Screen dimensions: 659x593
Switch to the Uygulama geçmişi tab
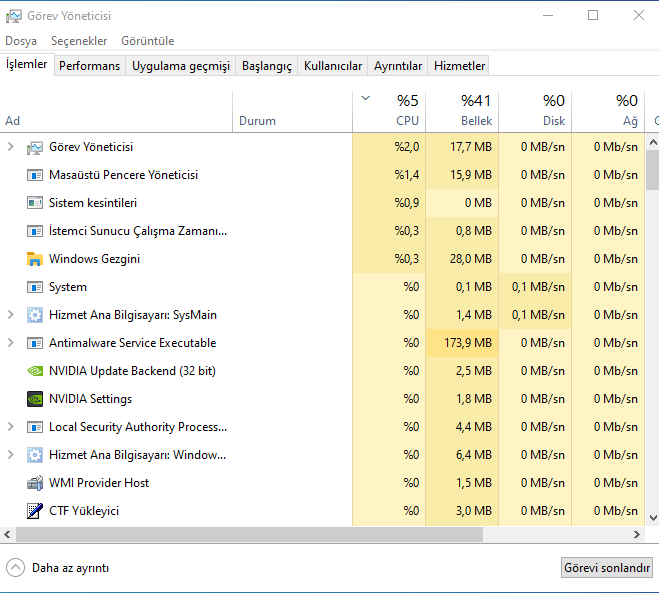tap(181, 66)
